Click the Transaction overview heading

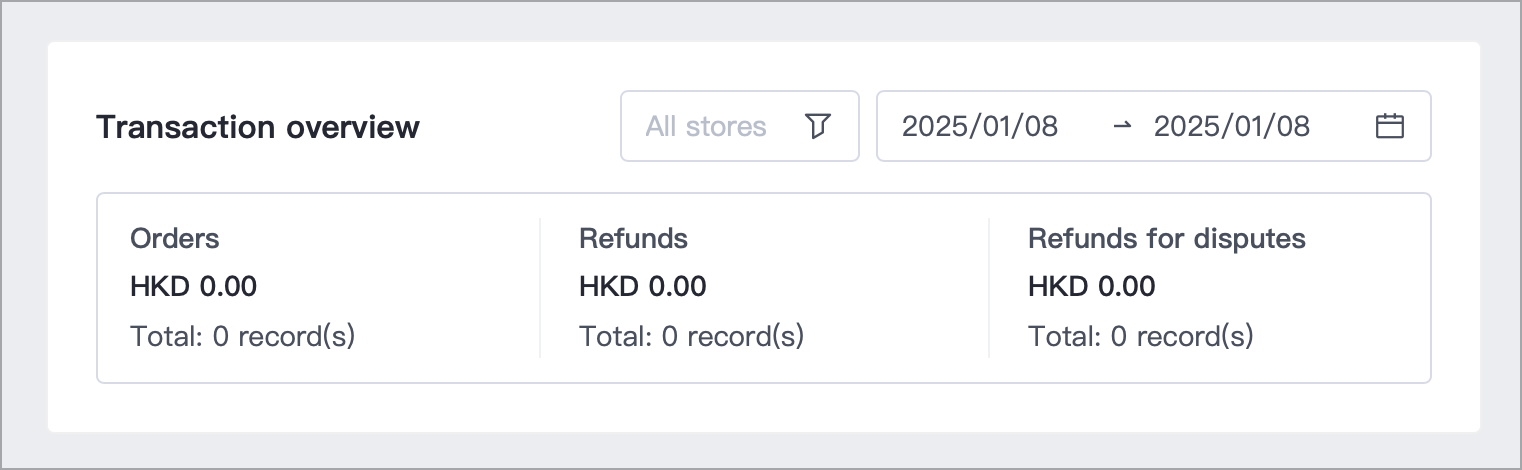tap(258, 127)
